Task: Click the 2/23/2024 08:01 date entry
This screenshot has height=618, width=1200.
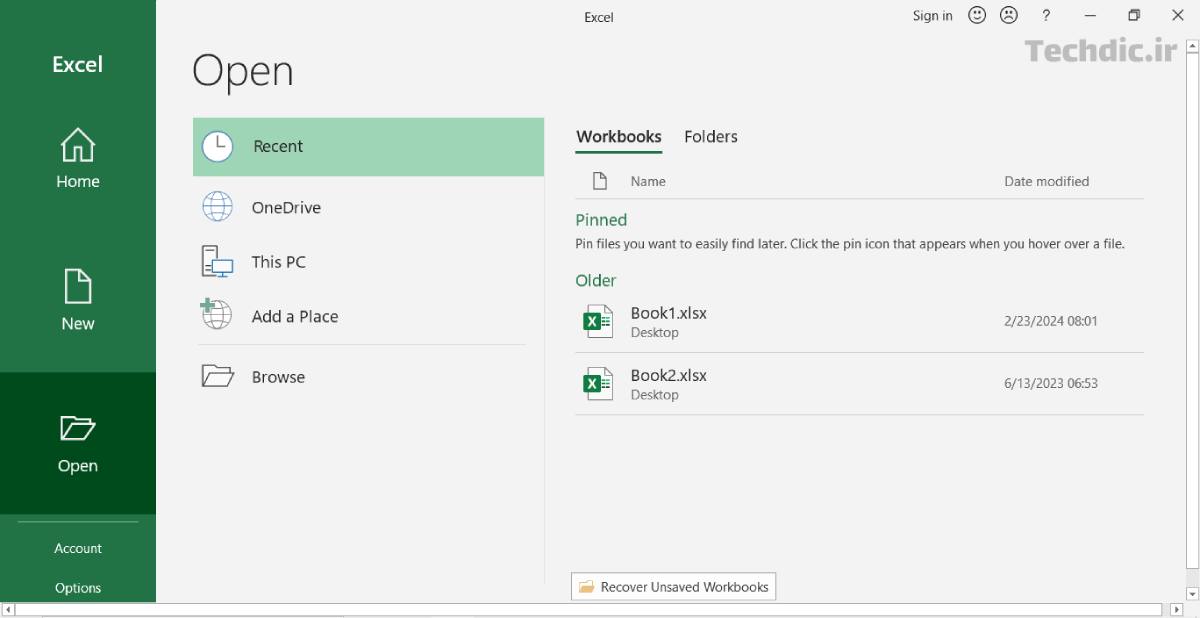Action: 1050,321
